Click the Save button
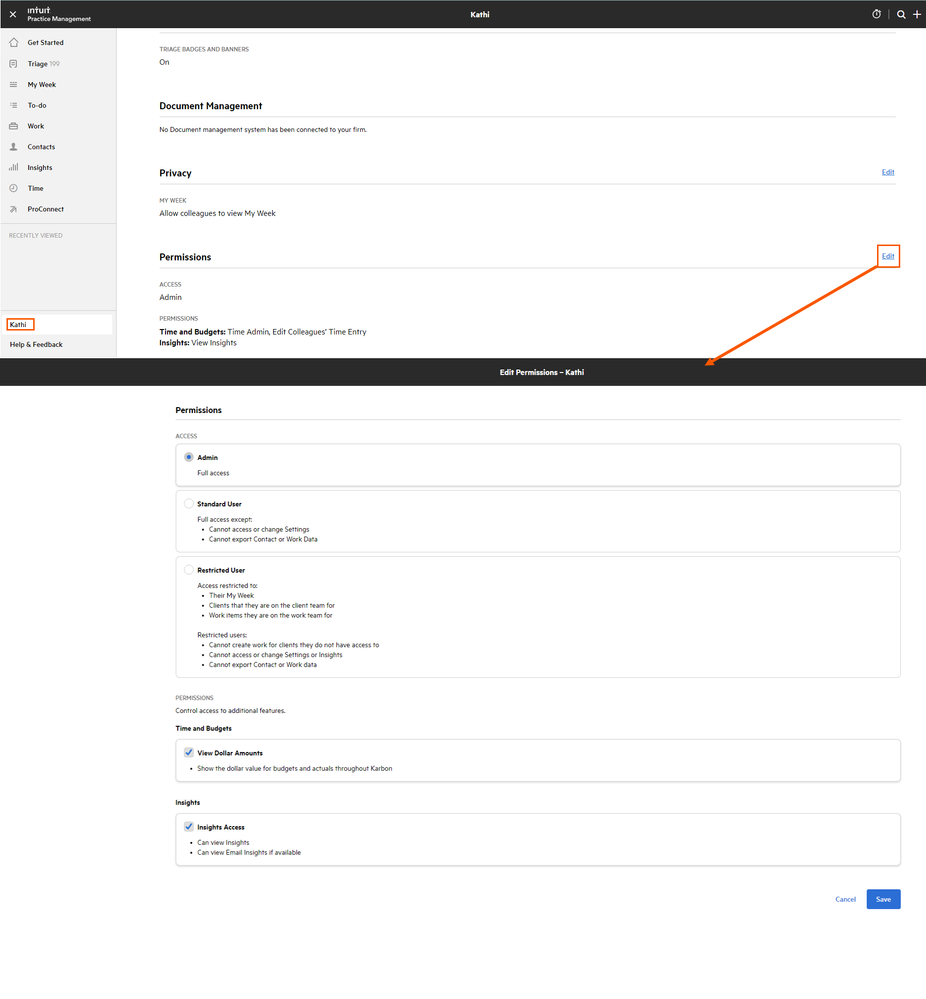The height and width of the screenshot is (999, 926). click(883, 899)
